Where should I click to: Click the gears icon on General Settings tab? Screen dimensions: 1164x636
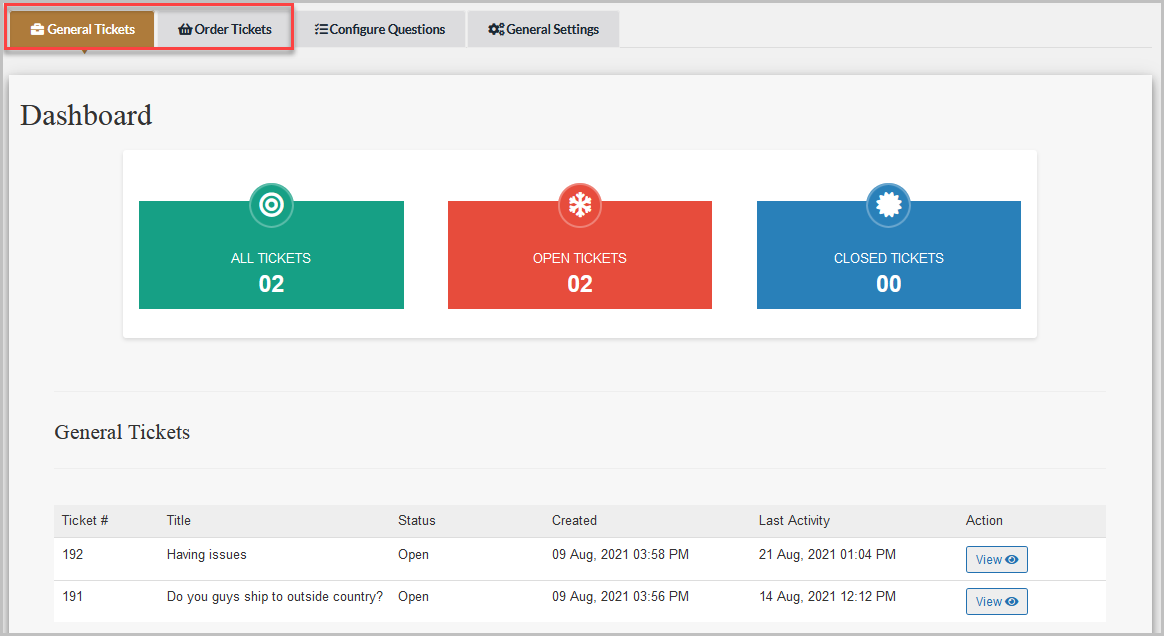point(495,29)
